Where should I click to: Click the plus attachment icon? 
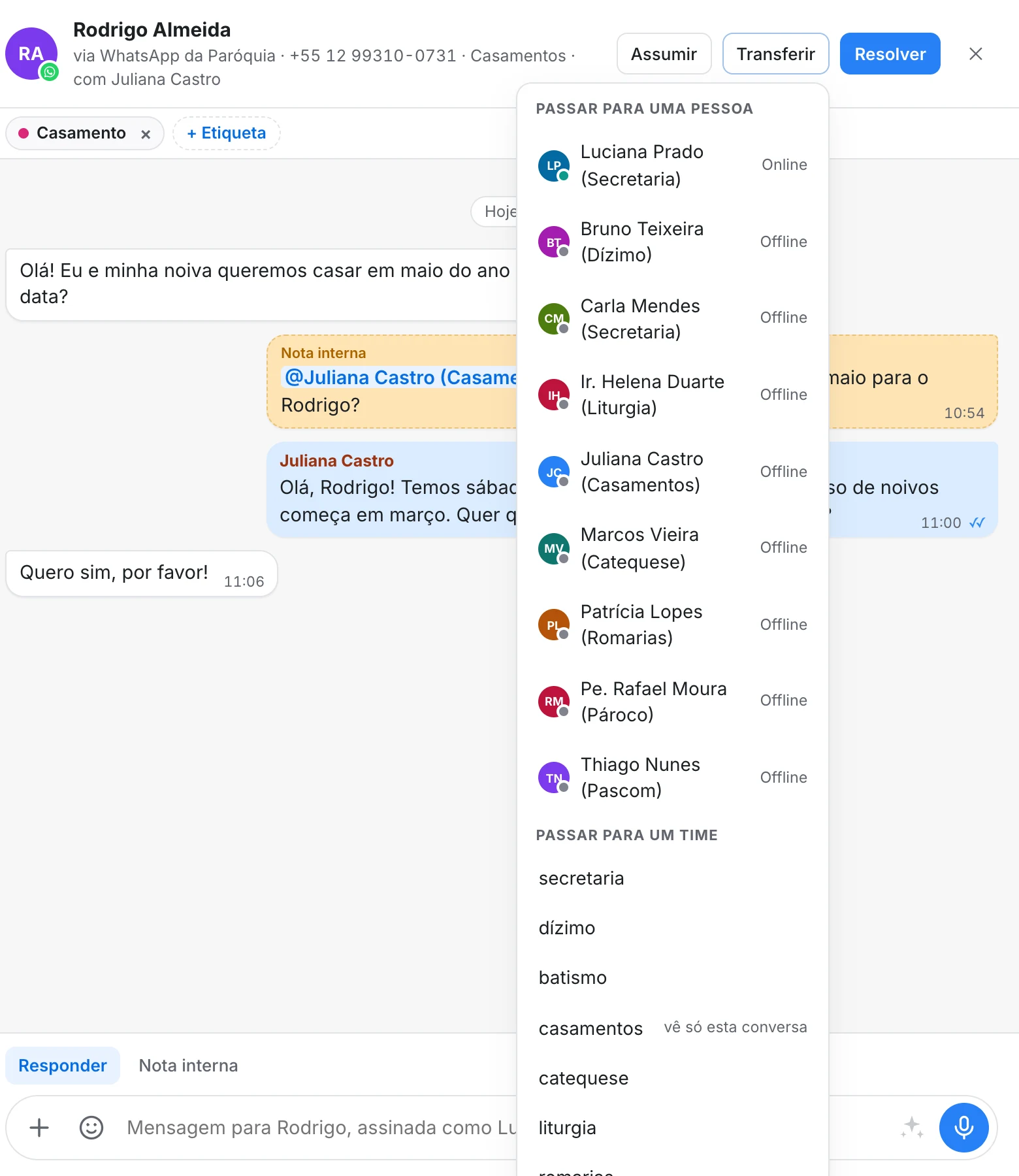pos(39,1128)
